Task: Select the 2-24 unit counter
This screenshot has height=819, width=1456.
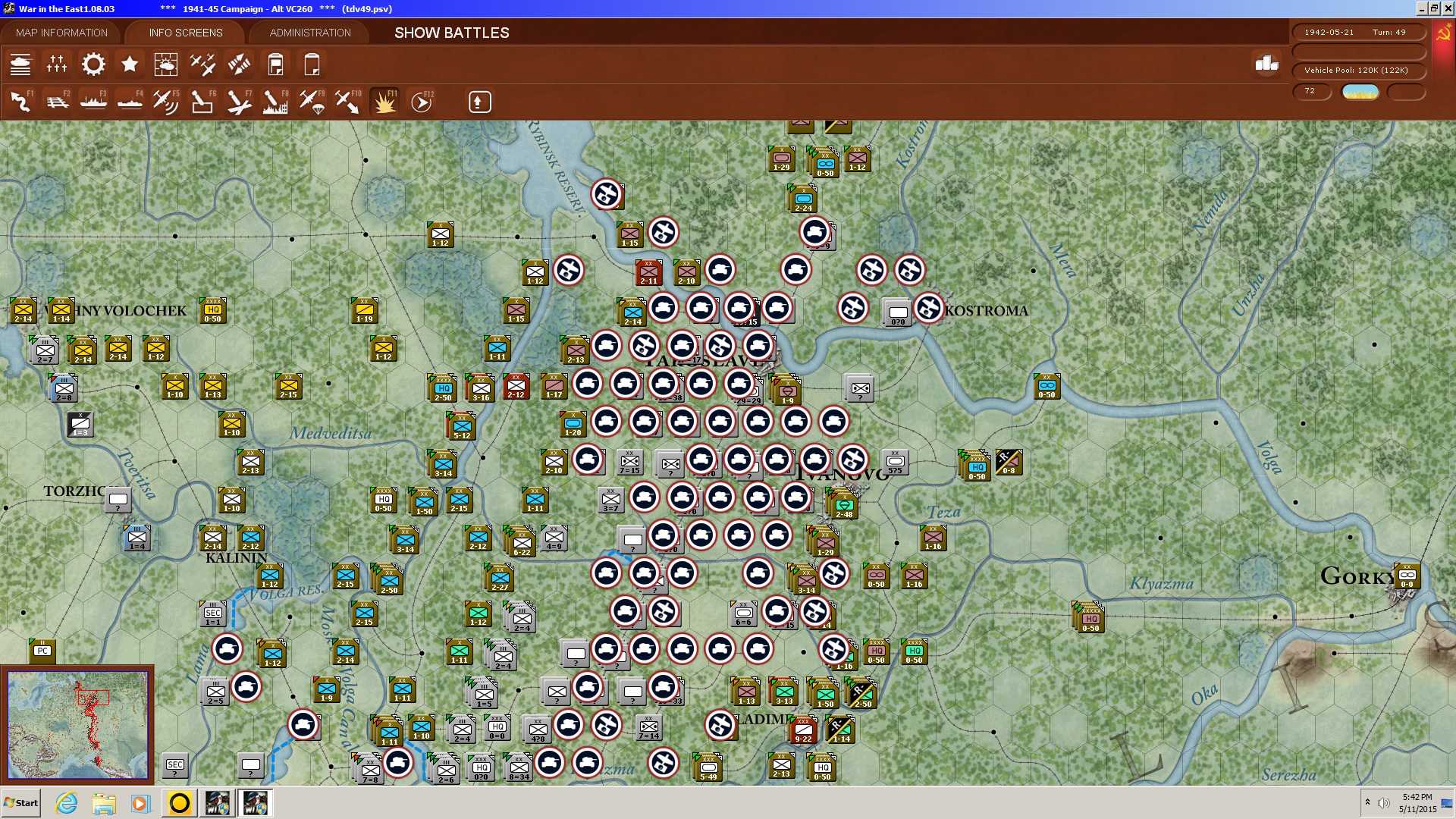Action: click(x=803, y=199)
